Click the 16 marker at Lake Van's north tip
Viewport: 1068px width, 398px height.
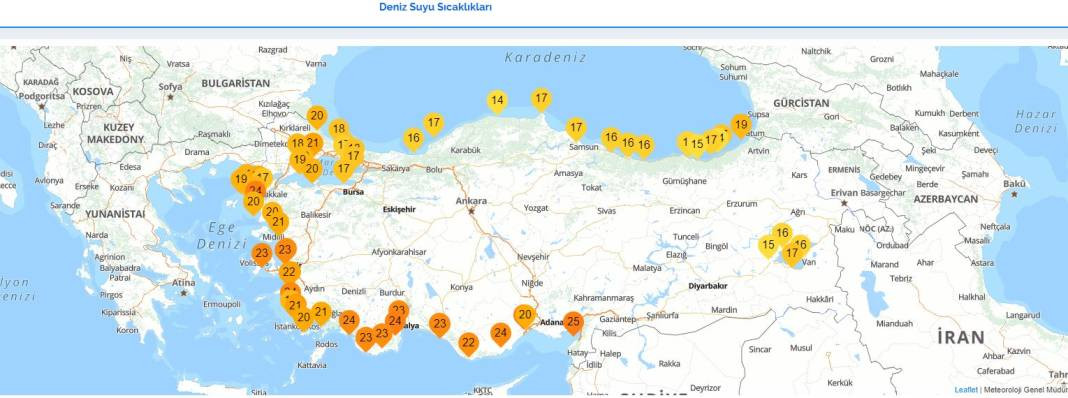[782, 234]
